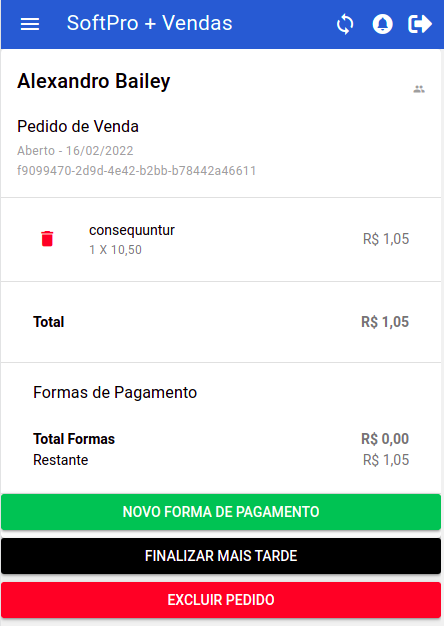
Task: Click the SoftPro + Vendas title
Action: pyautogui.click(x=149, y=23)
